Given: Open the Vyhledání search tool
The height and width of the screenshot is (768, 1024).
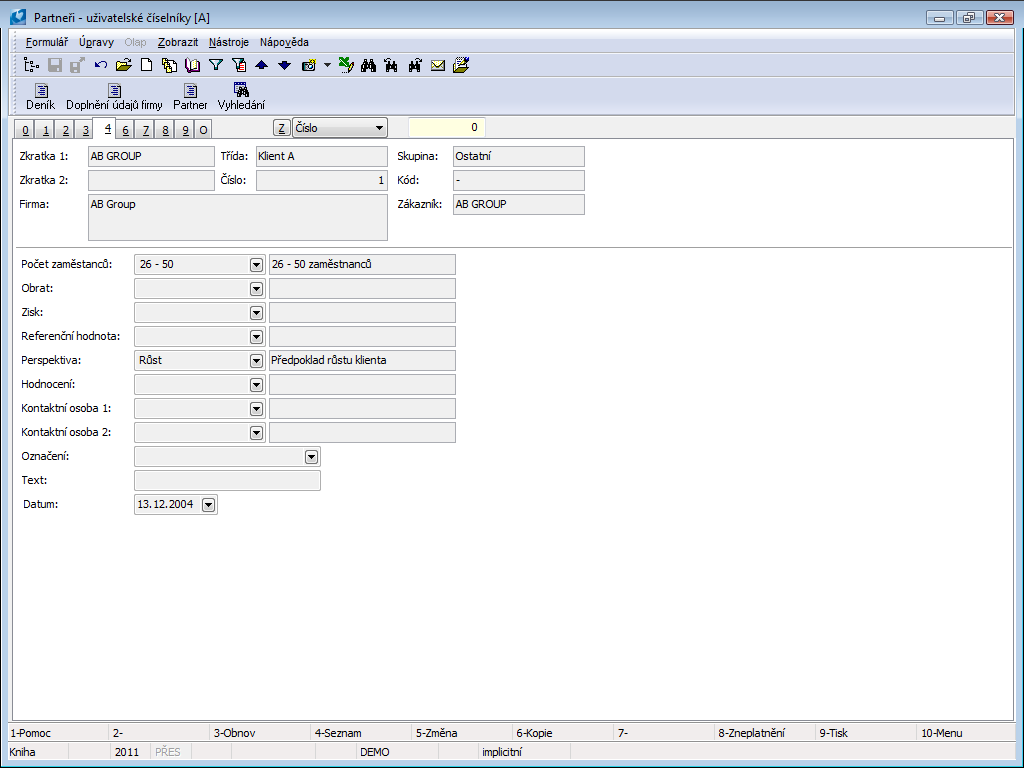Looking at the screenshot, I should pyautogui.click(x=241, y=97).
